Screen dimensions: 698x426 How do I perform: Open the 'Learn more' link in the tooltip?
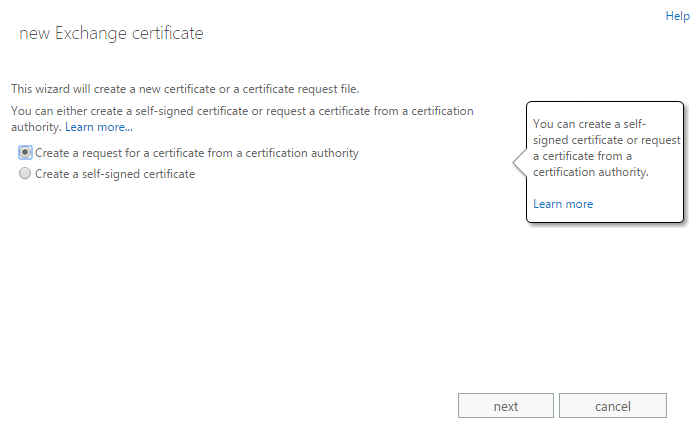(x=563, y=204)
